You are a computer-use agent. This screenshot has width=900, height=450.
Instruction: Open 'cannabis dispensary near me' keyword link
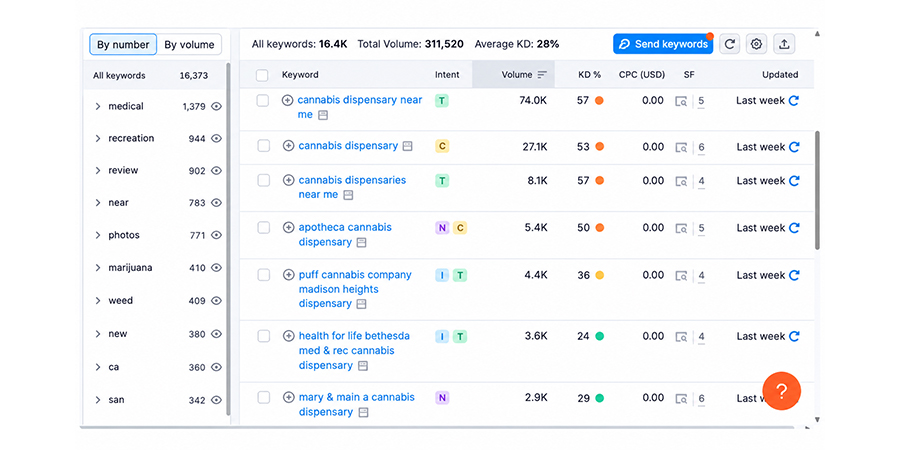tap(360, 107)
